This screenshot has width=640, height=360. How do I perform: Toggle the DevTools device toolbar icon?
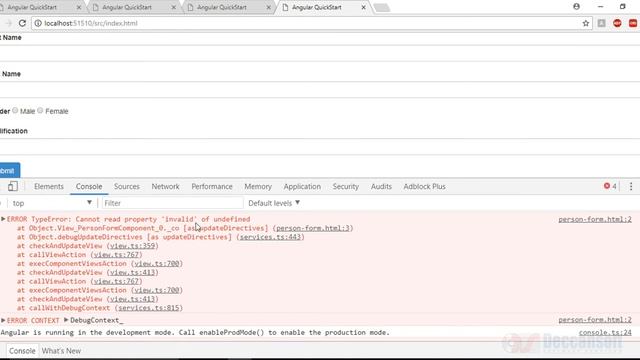[x=13, y=186]
